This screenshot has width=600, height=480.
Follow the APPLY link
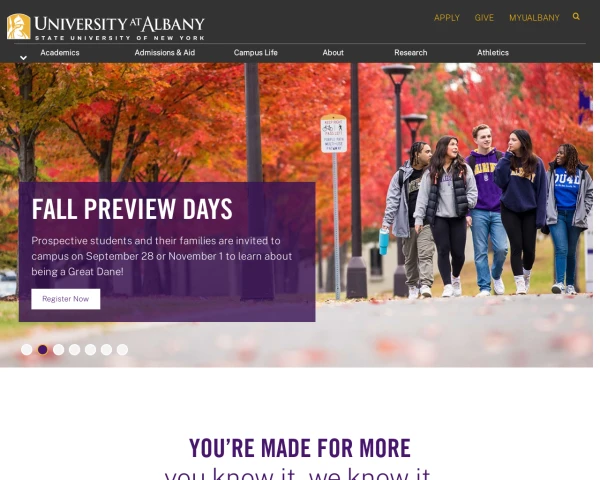point(447,18)
